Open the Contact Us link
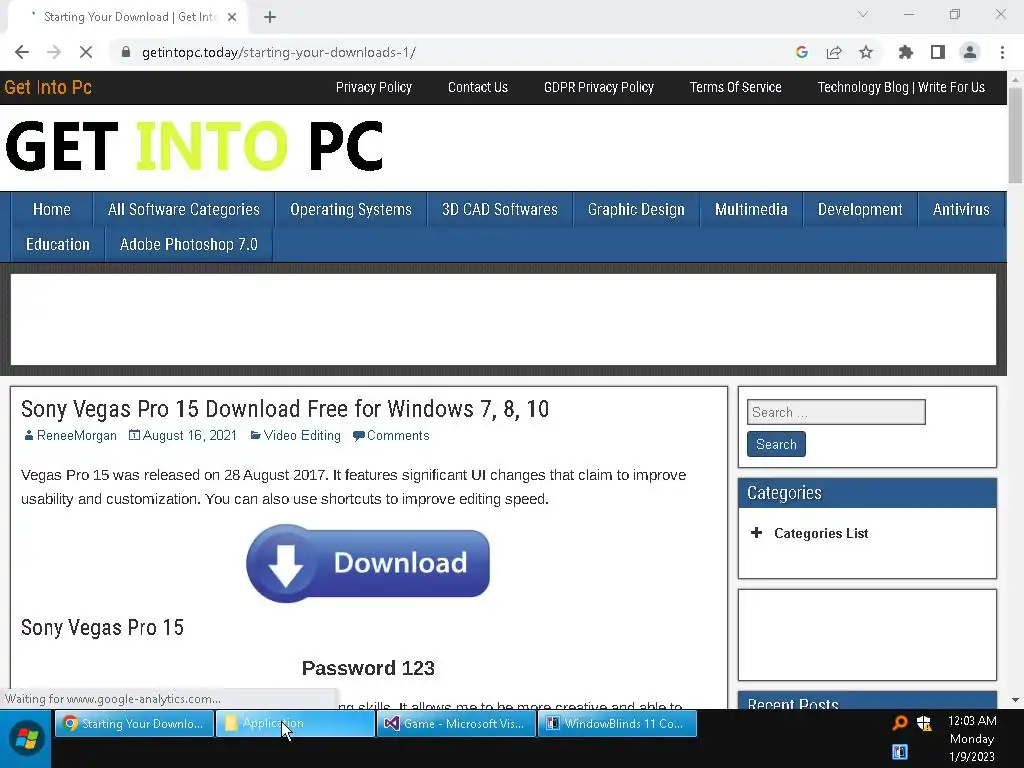 pyautogui.click(x=477, y=88)
